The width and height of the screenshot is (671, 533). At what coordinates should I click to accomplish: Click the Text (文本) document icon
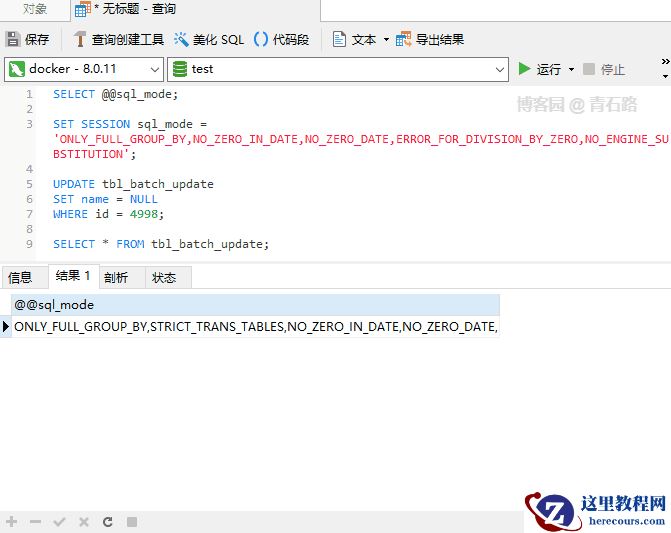[339, 39]
